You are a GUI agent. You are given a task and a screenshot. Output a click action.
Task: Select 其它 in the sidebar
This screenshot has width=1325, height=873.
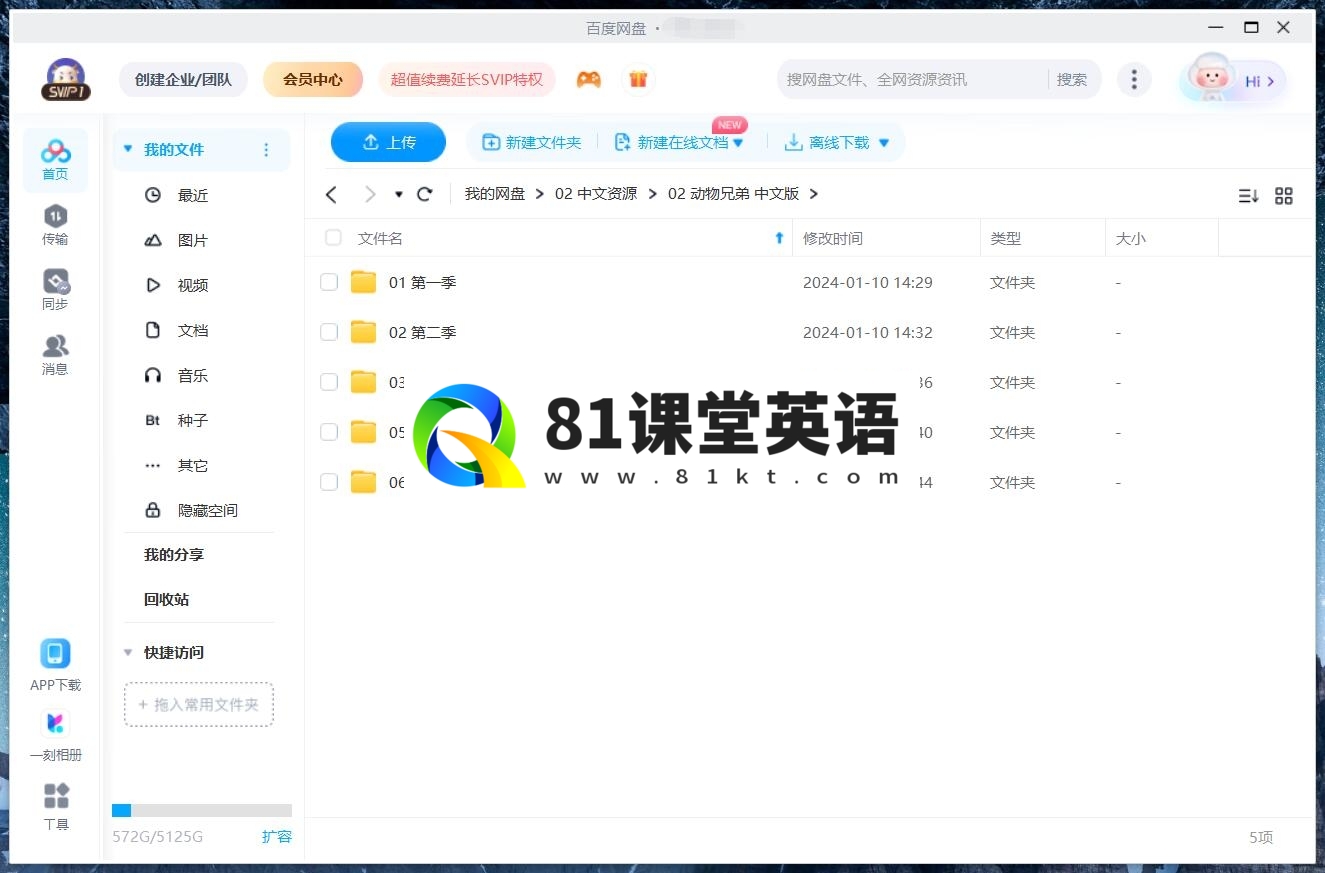[193, 465]
